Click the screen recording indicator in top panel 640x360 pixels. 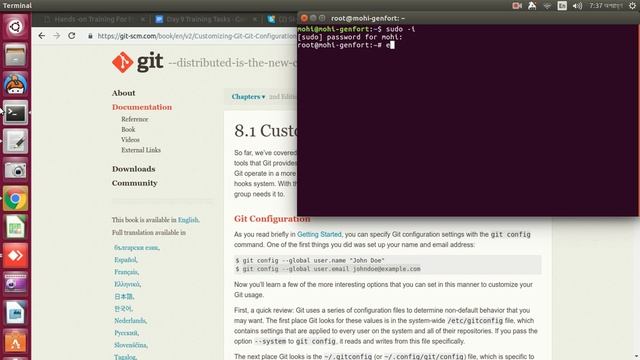517,5
